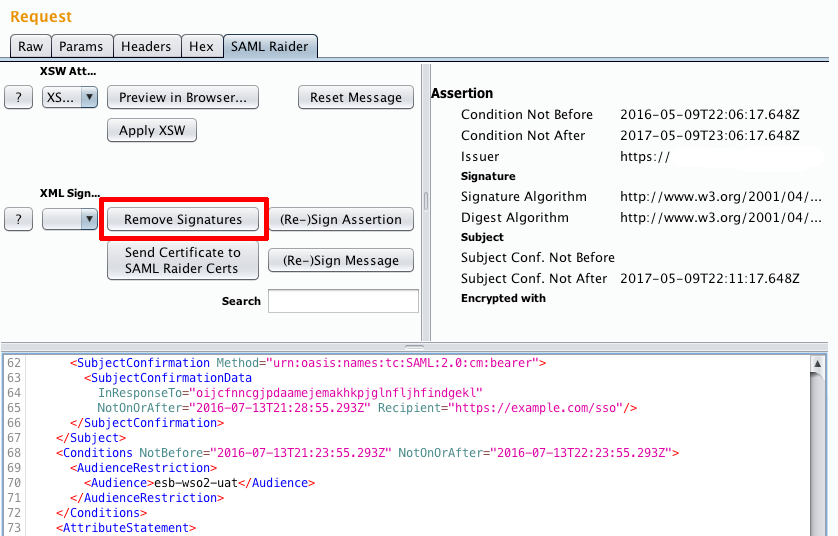The image size is (838, 536).
Task: Click Audience value esb-wso2-uat
Action: (196, 483)
